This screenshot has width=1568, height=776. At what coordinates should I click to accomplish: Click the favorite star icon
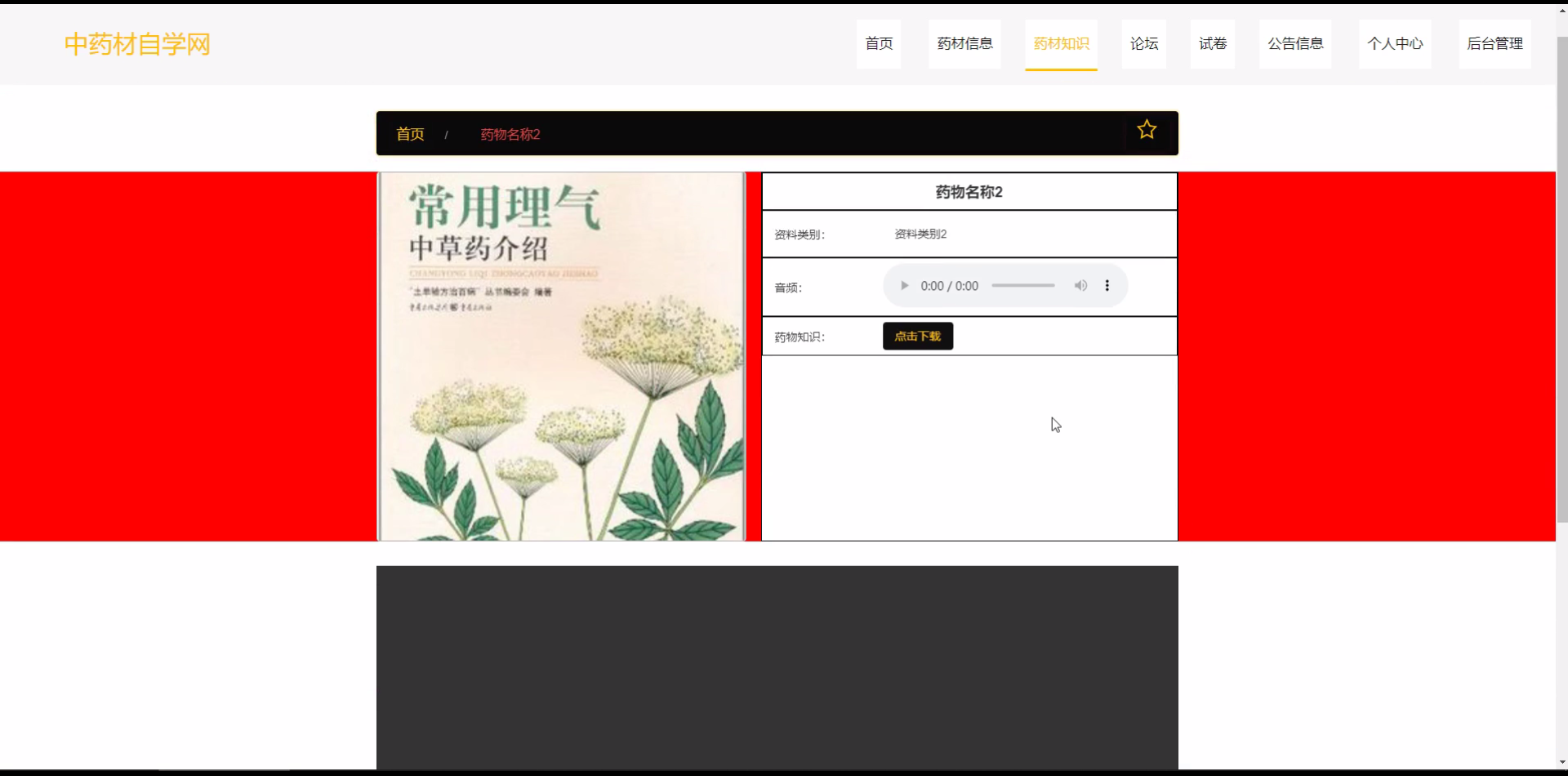pyautogui.click(x=1147, y=130)
